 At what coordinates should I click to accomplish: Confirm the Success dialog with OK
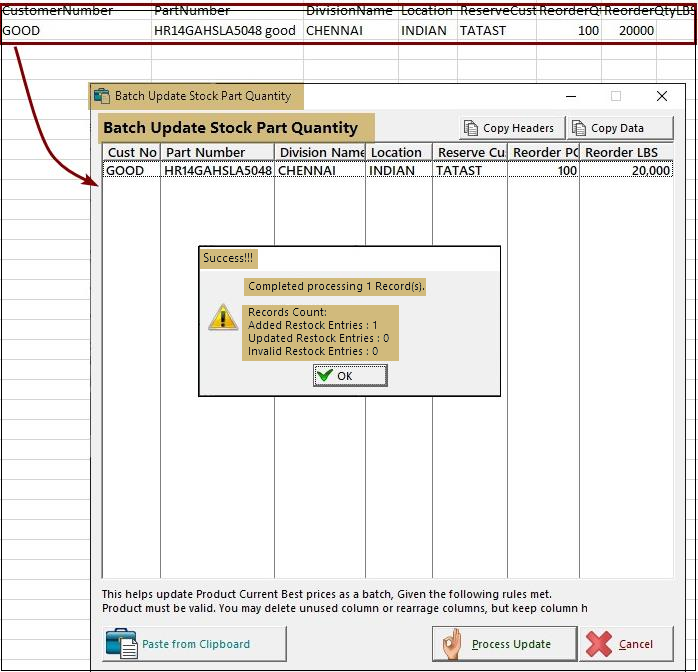(x=350, y=376)
